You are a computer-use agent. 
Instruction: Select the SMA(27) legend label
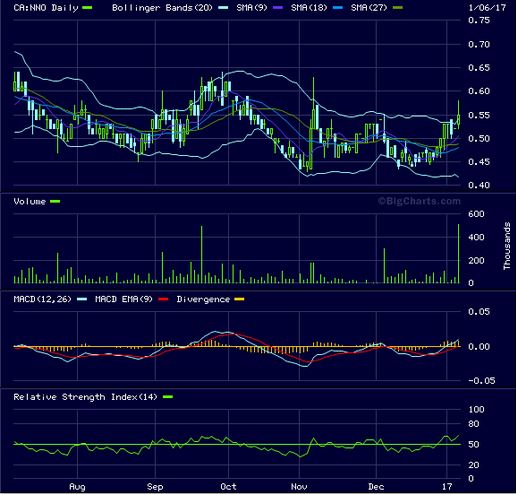tap(369, 8)
